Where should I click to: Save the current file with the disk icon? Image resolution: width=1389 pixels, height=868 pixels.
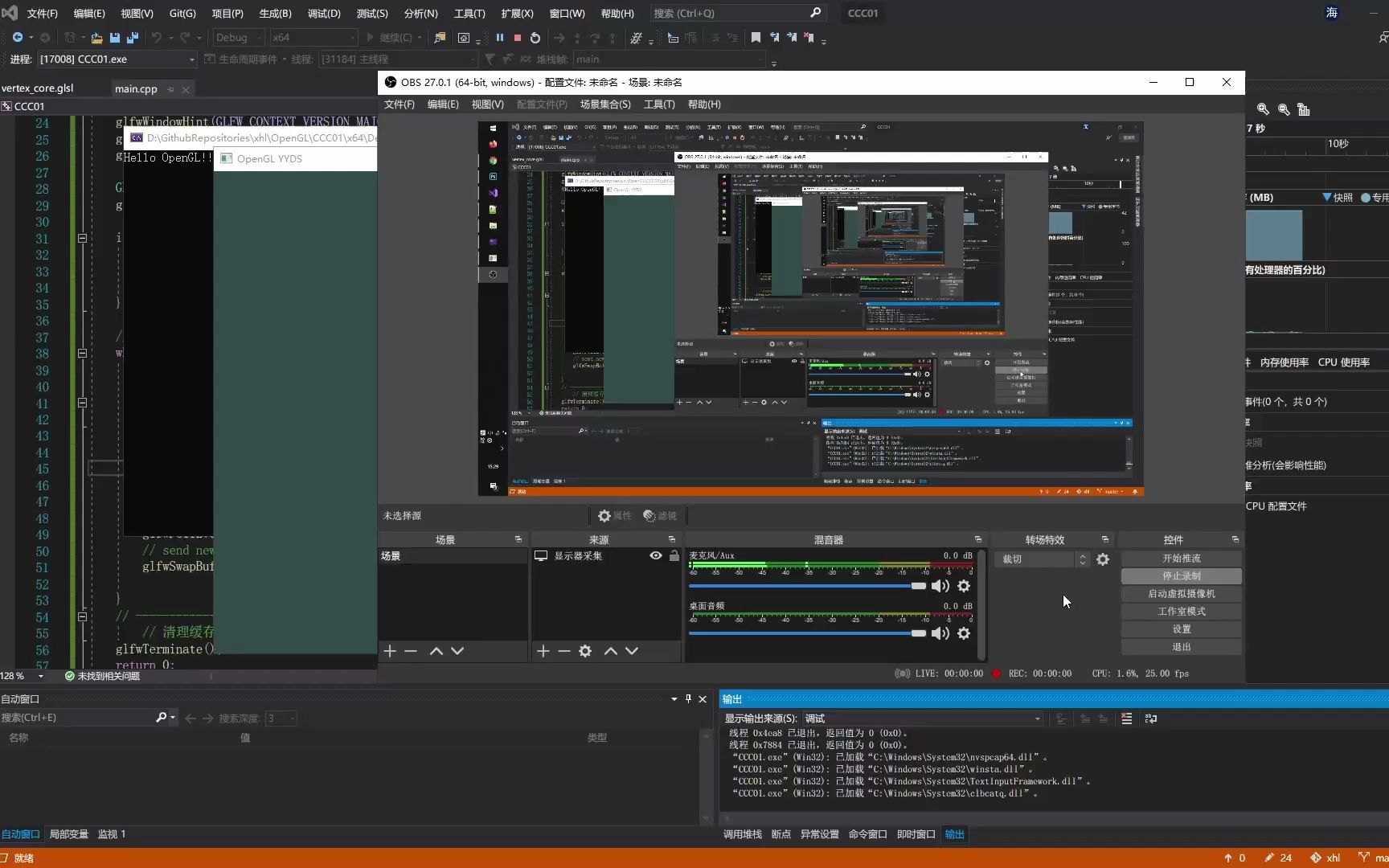(x=115, y=37)
